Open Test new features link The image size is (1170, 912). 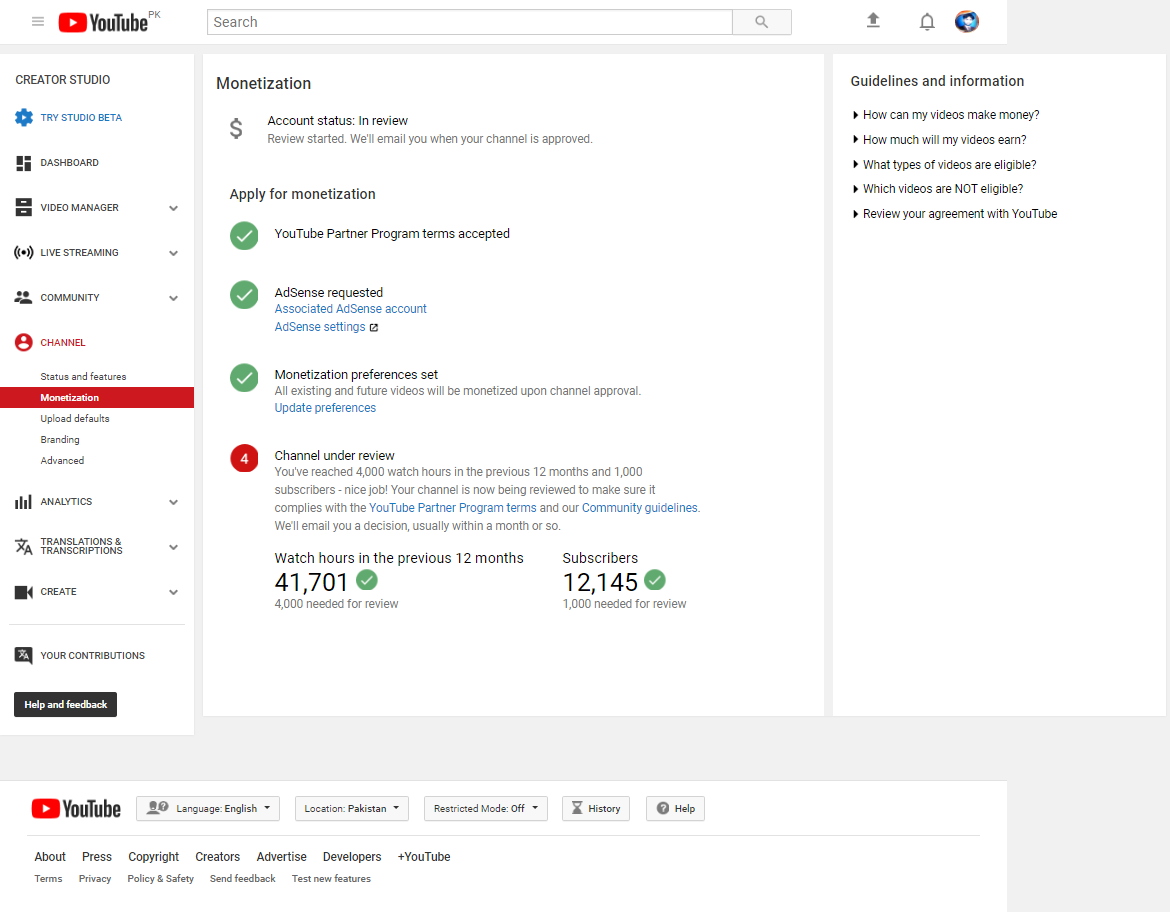click(x=331, y=878)
